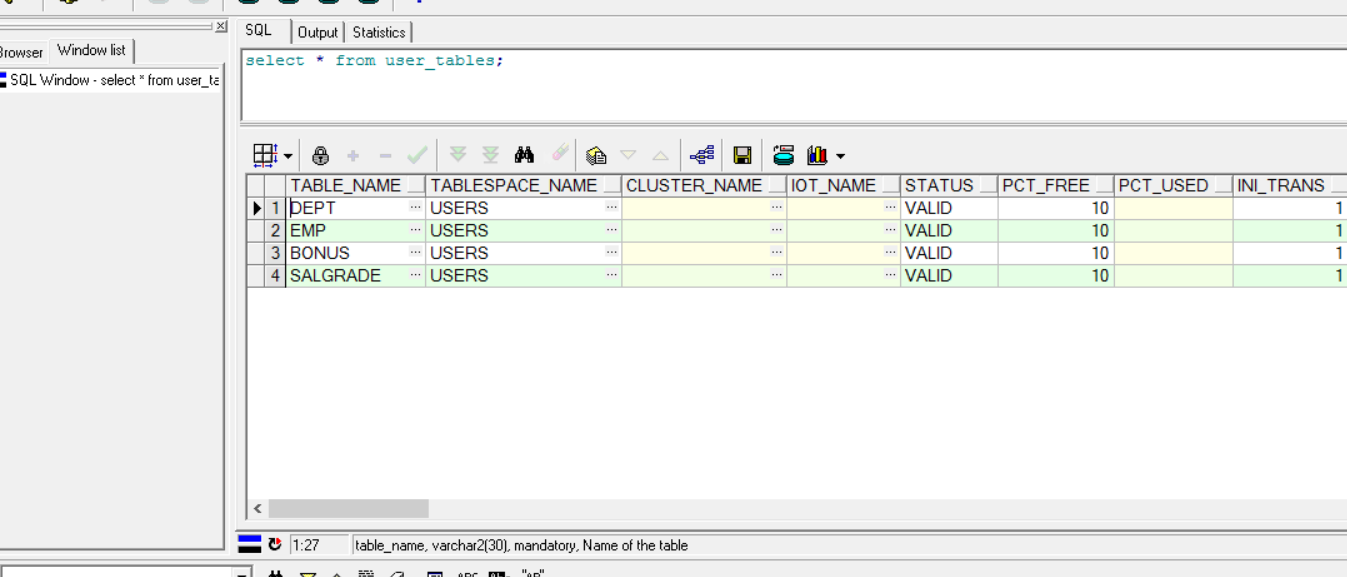Toggle the single record view icon
This screenshot has height=577, width=1347.
(596, 155)
